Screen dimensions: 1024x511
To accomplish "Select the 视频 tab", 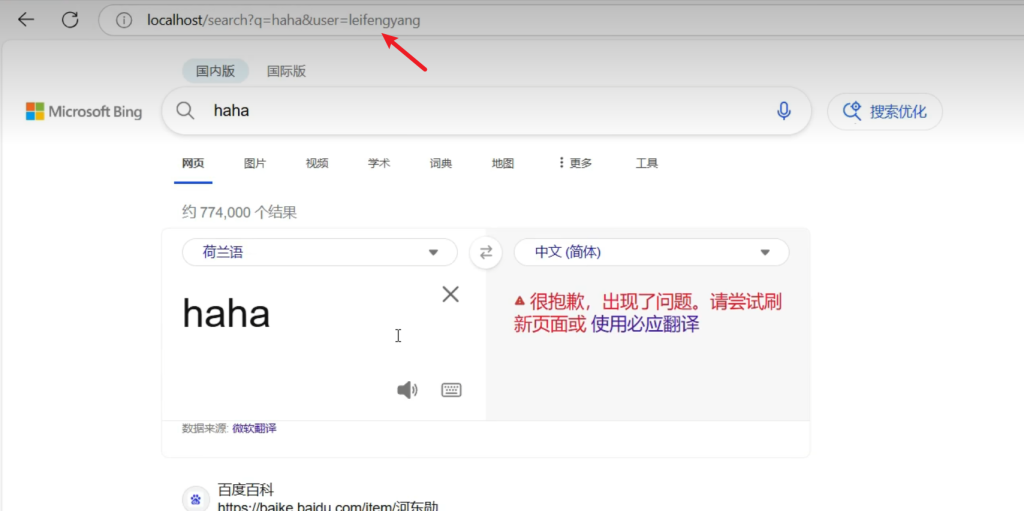I will click(x=317, y=163).
